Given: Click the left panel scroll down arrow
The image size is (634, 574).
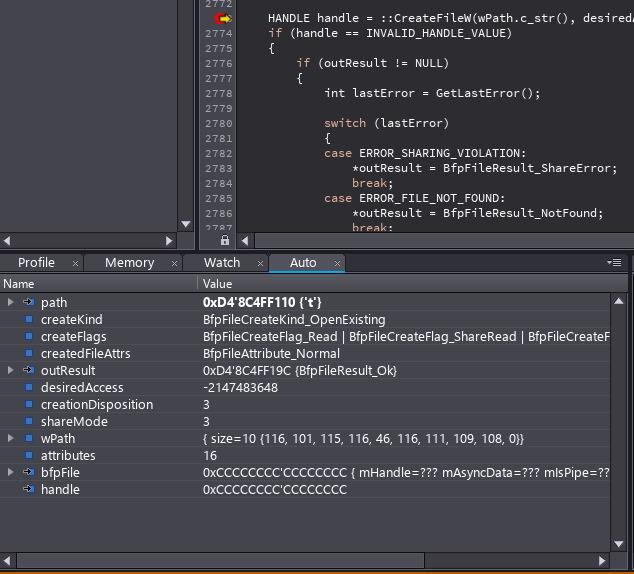Looking at the screenshot, I should [186, 224].
